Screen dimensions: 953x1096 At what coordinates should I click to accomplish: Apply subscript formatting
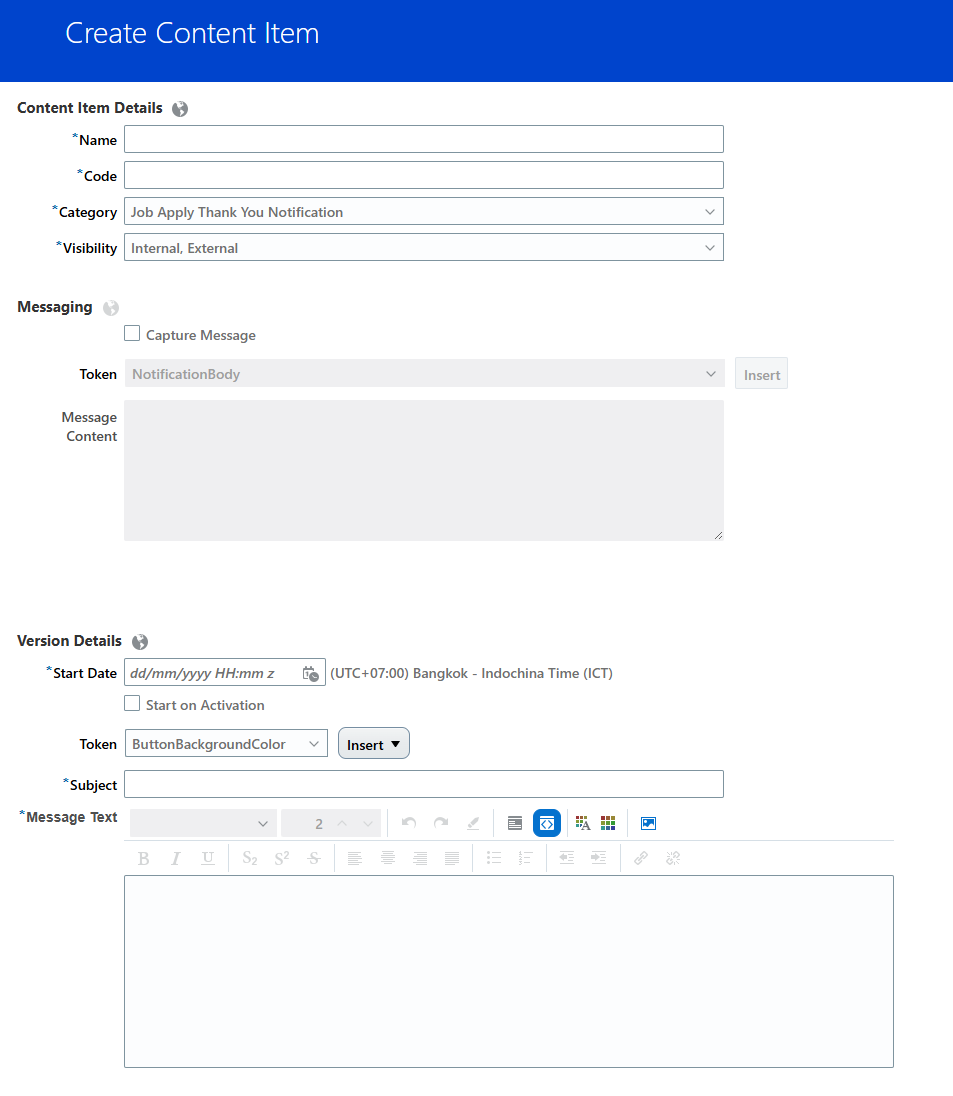click(250, 858)
